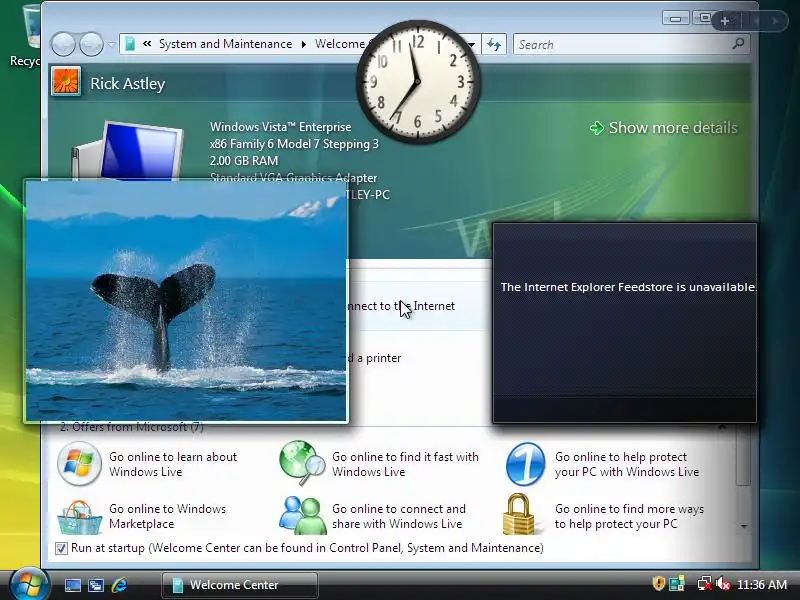Viewport: 800px width, 600px height.
Task: Open Go online to learn about Windows Live
Action: click(173, 464)
